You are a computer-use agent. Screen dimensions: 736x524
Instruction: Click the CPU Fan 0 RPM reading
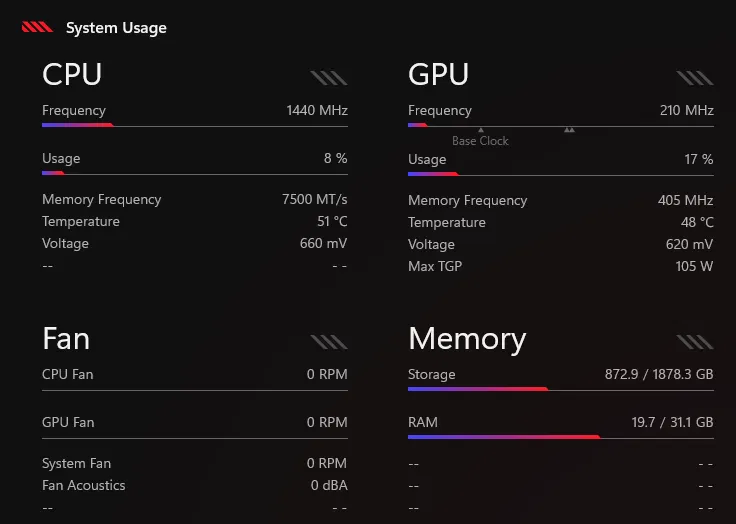point(327,374)
